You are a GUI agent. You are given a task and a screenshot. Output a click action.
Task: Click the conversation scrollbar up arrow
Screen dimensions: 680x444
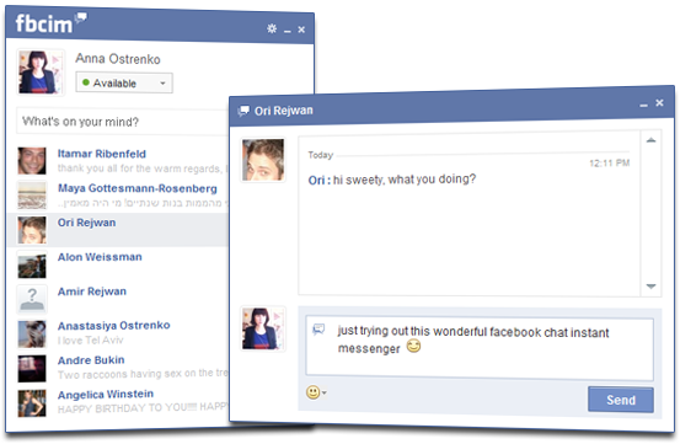[x=651, y=140]
